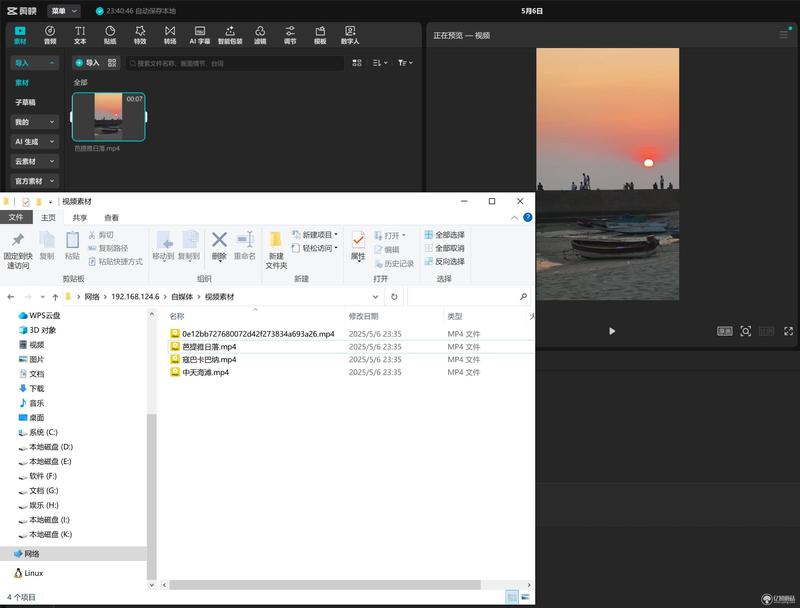Open the 模板 templates panel
This screenshot has height=608, width=800.
[x=320, y=35]
